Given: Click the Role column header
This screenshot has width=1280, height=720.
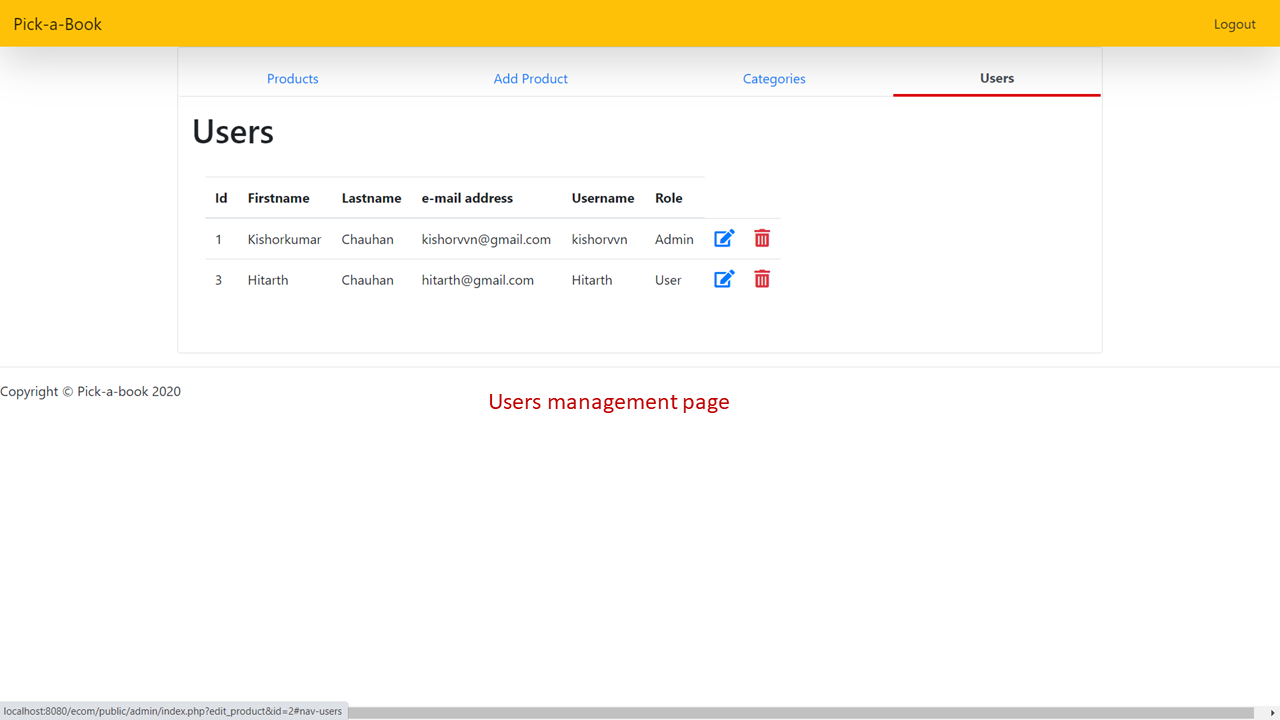Looking at the screenshot, I should click(x=669, y=198).
